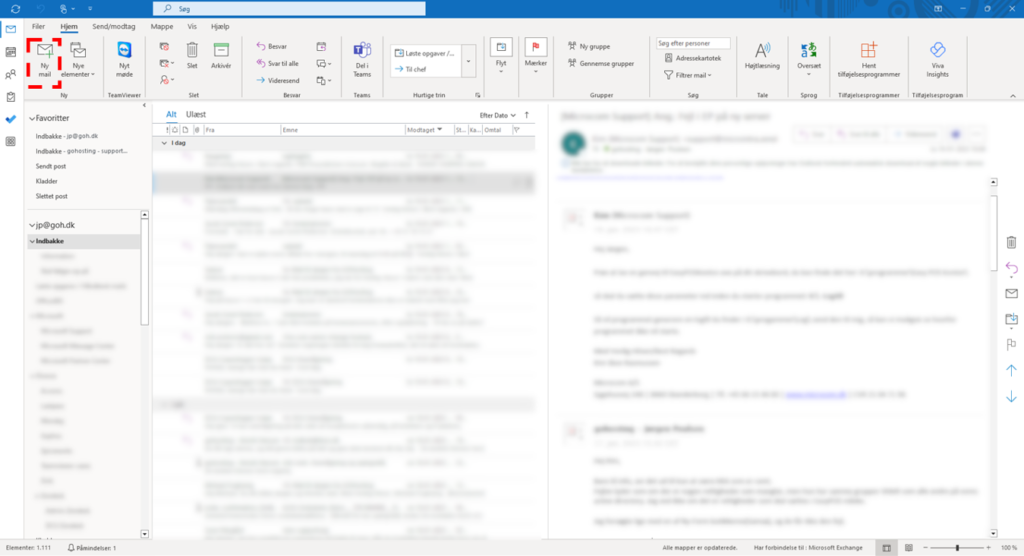Toggle the Ulæst unread filter
Screen dimensions: 1024x556
[x=196, y=115]
